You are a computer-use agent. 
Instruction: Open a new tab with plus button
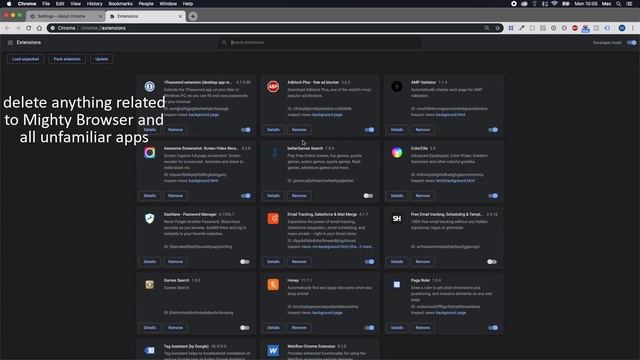pos(193,16)
